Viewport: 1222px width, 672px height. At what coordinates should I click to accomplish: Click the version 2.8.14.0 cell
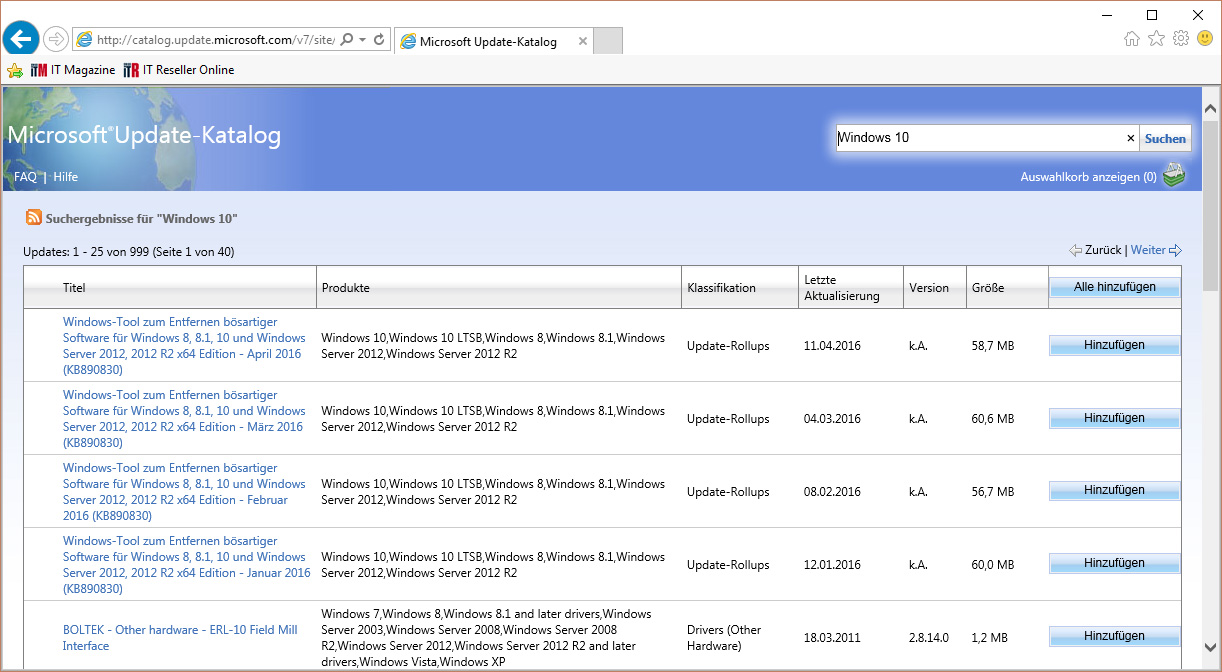click(930, 638)
